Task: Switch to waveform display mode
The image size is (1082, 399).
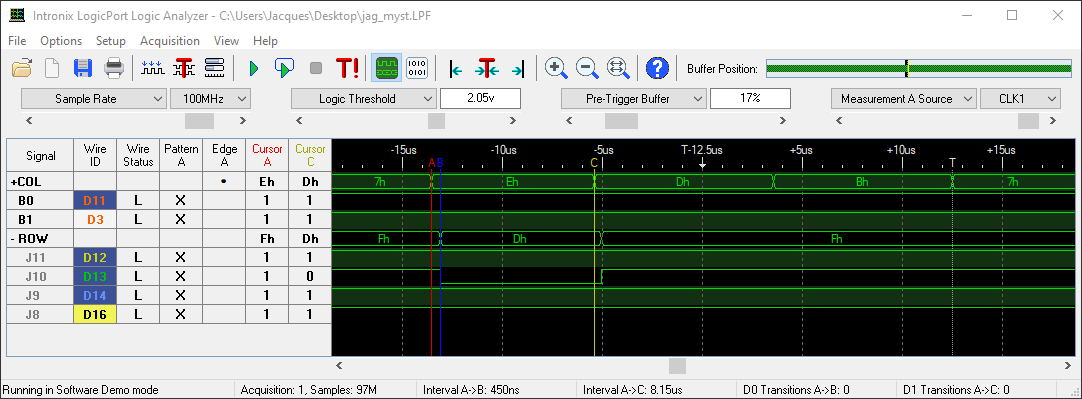Action: click(386, 68)
